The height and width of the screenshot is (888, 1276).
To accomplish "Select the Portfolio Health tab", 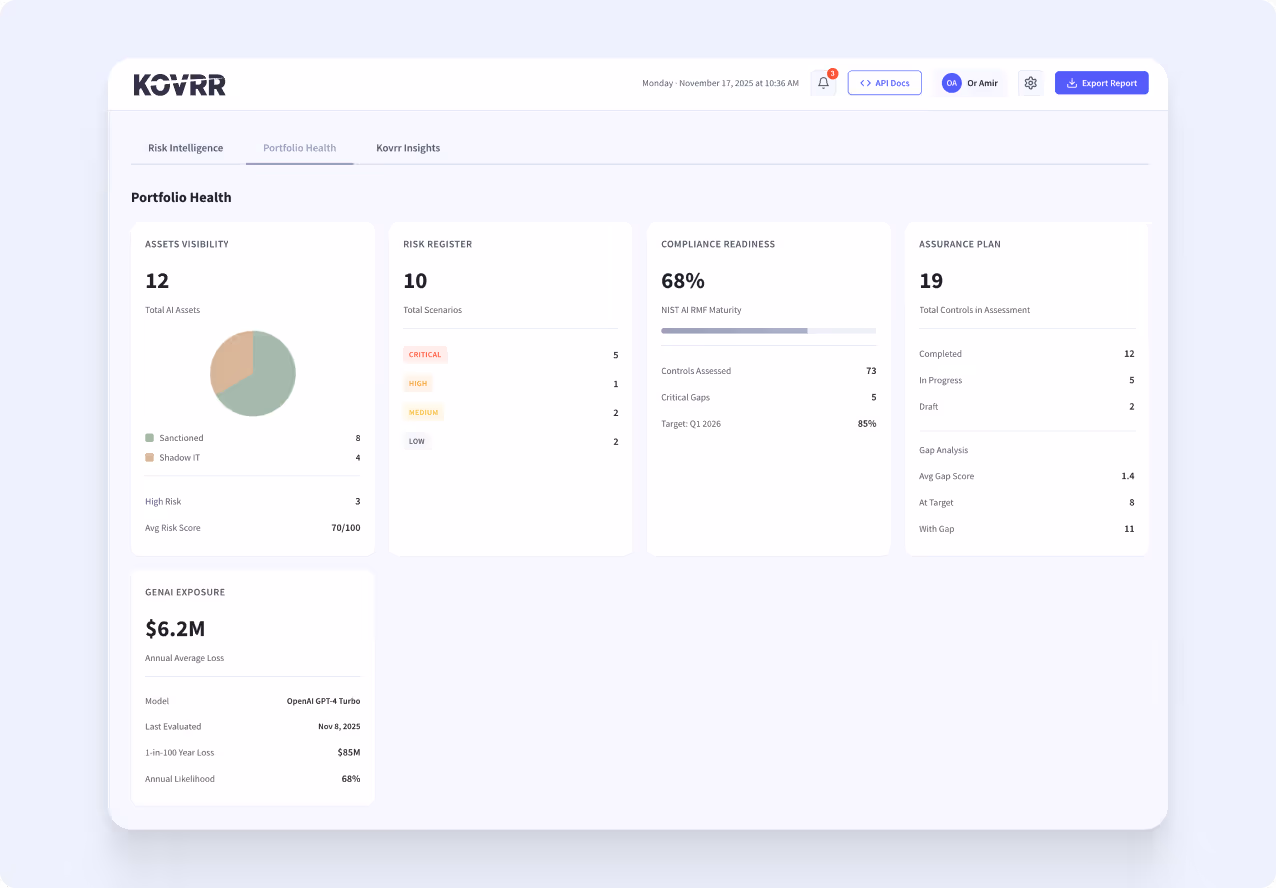I will (299, 147).
